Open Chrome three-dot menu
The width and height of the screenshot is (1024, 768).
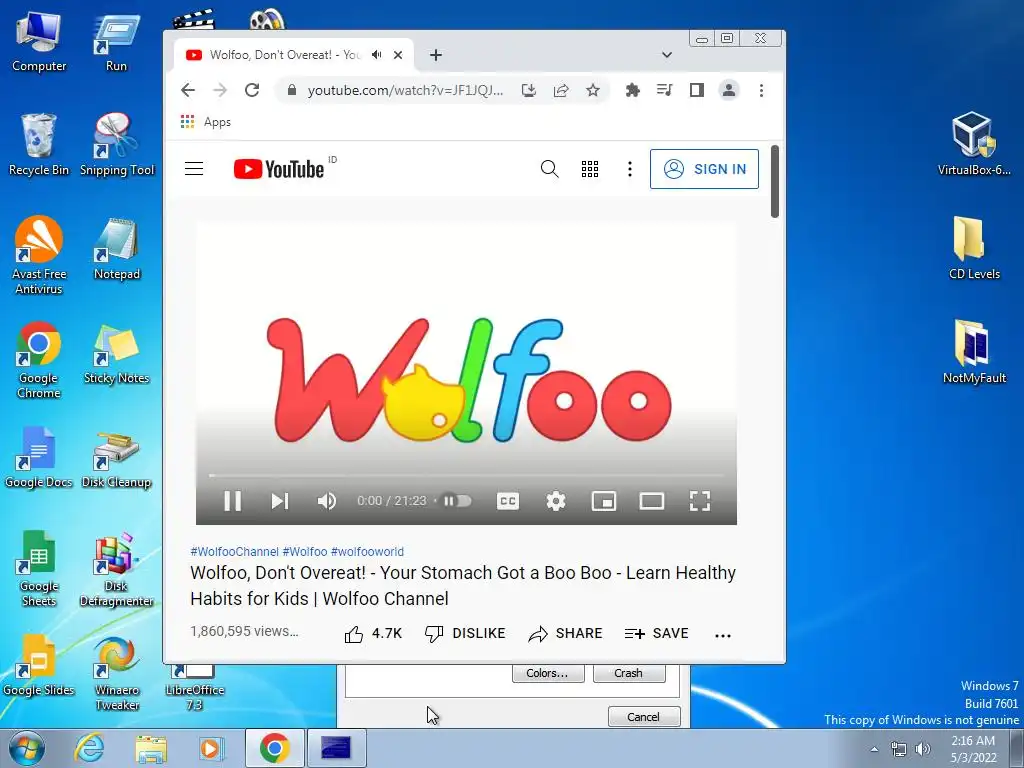pyautogui.click(x=761, y=90)
